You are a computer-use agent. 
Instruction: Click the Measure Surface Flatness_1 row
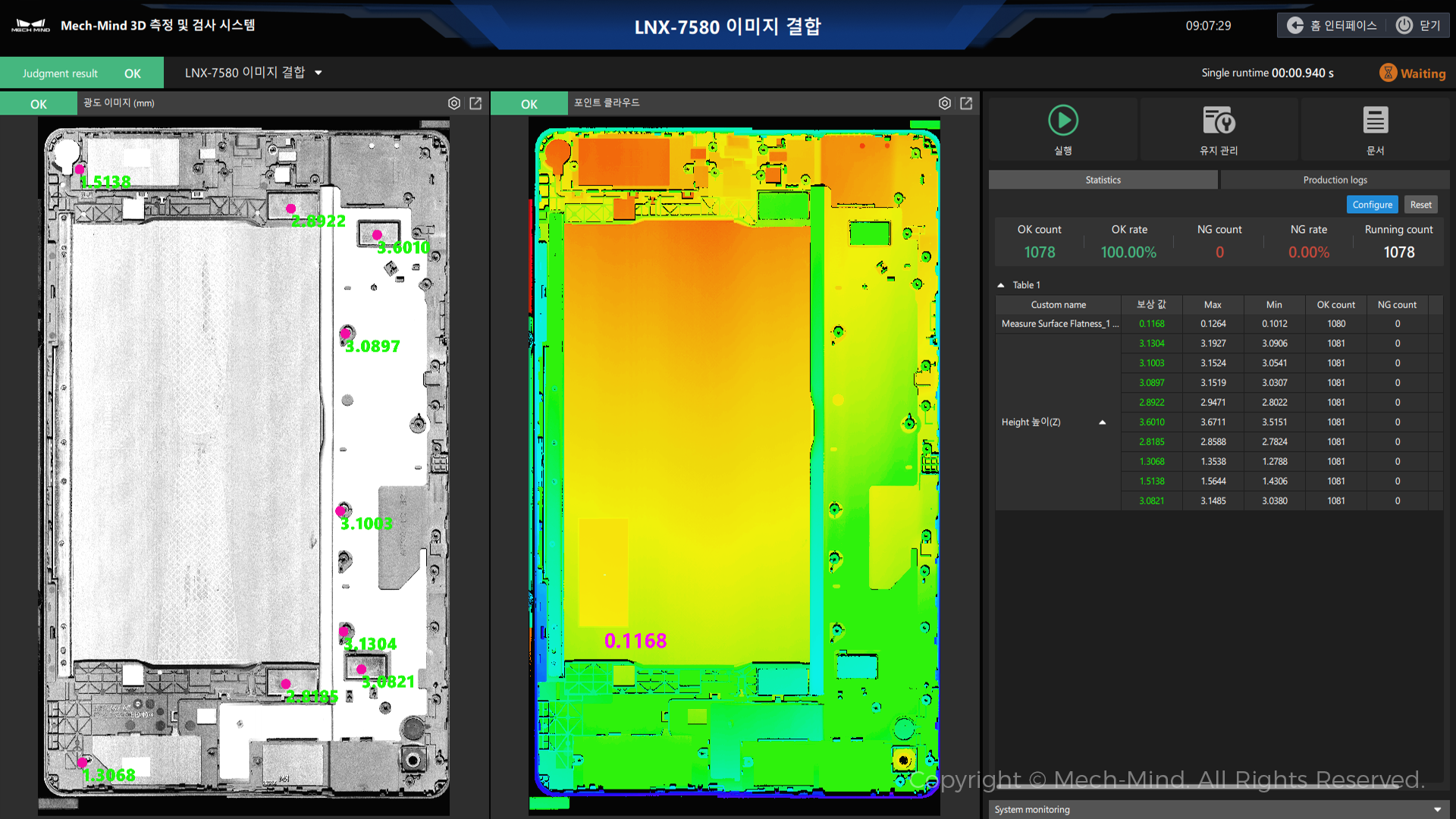pos(1219,324)
